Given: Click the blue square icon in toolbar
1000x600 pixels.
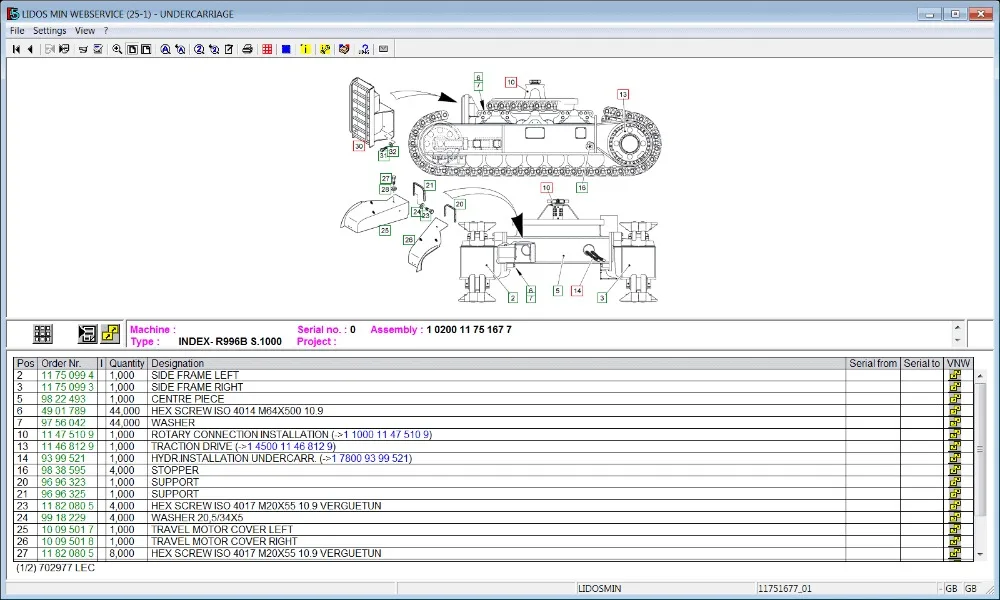Looking at the screenshot, I should [286, 49].
